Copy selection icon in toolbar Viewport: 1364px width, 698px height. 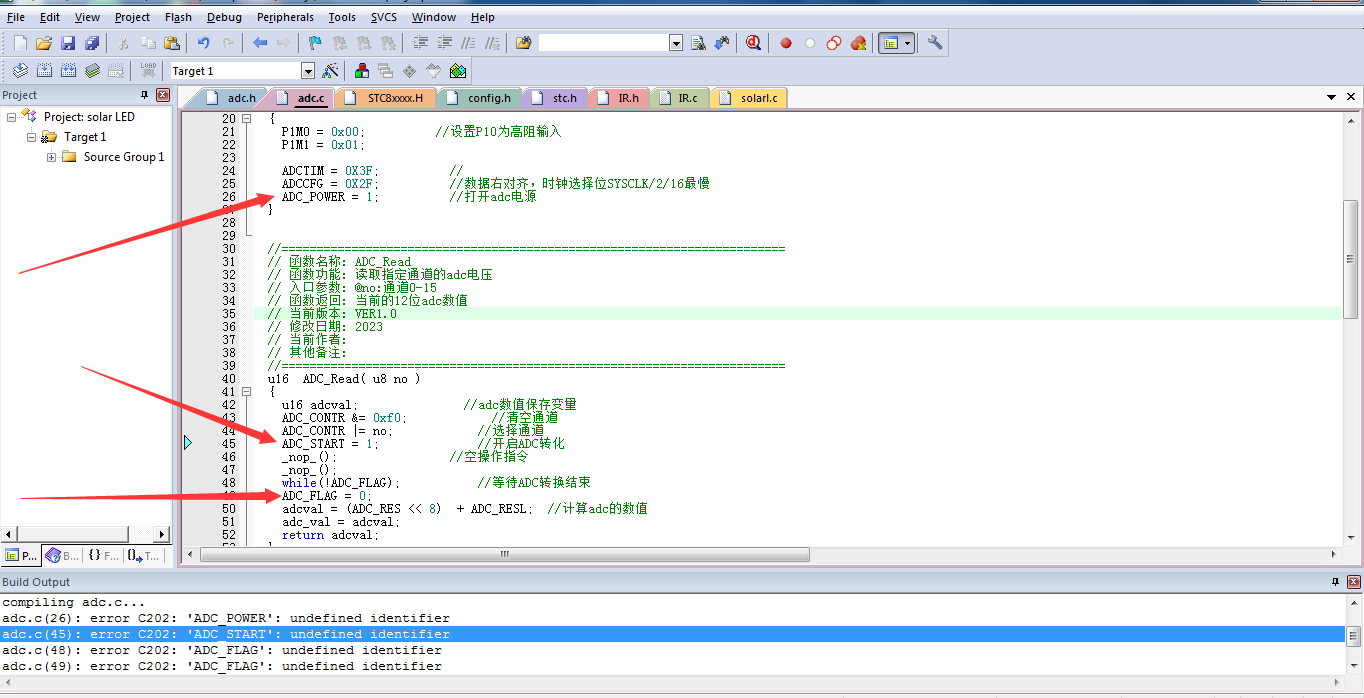(x=148, y=43)
